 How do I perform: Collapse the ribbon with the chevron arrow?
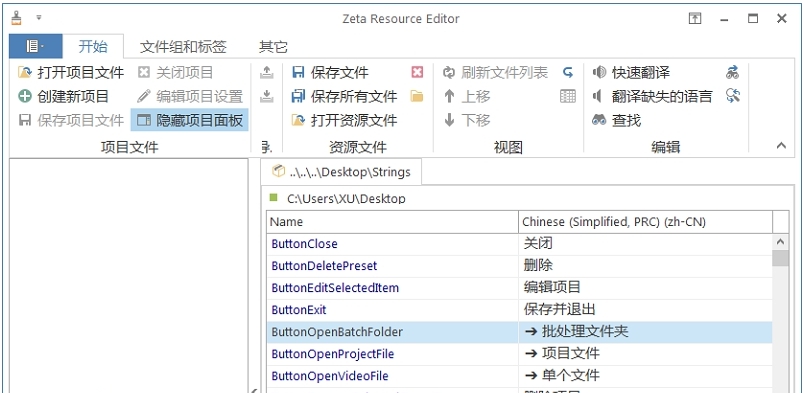click(781, 146)
